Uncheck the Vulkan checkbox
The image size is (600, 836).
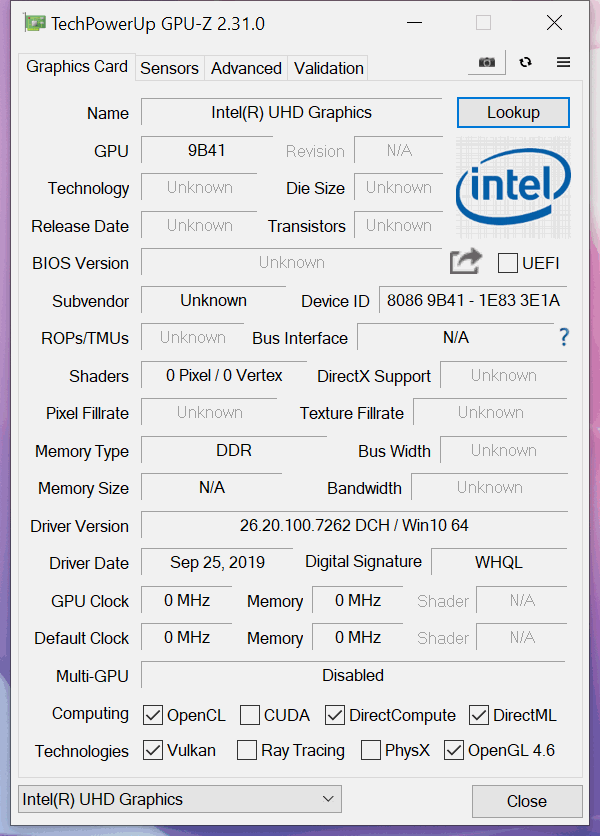[153, 750]
